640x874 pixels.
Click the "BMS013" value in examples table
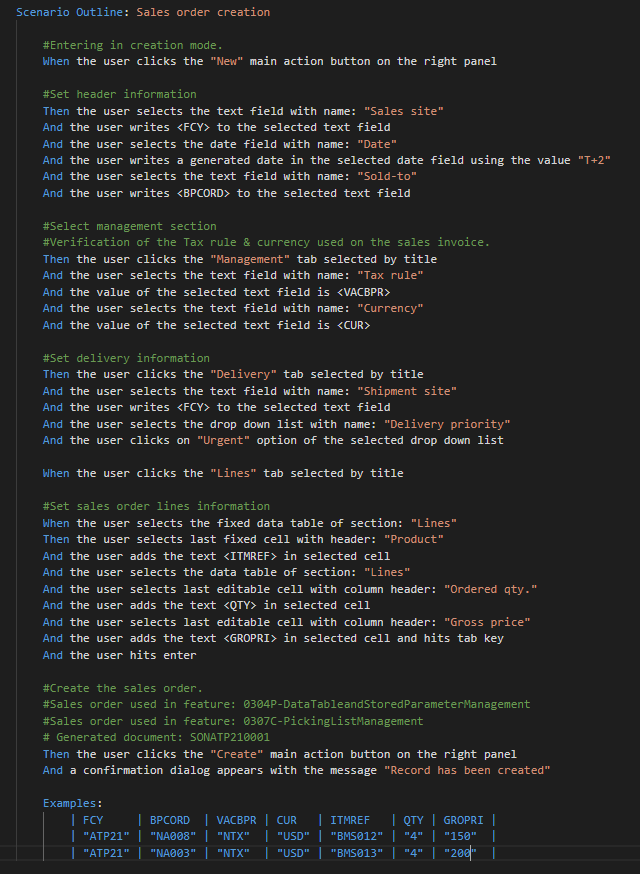pos(358,852)
